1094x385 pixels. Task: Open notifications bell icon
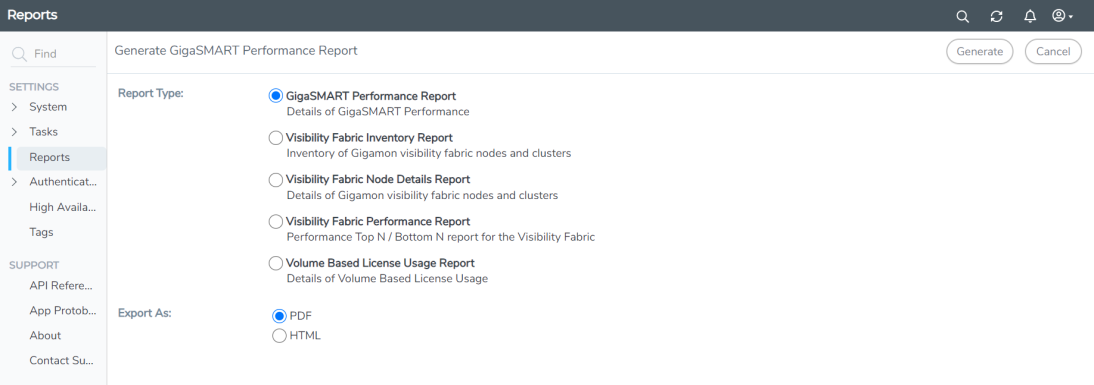click(x=1030, y=16)
